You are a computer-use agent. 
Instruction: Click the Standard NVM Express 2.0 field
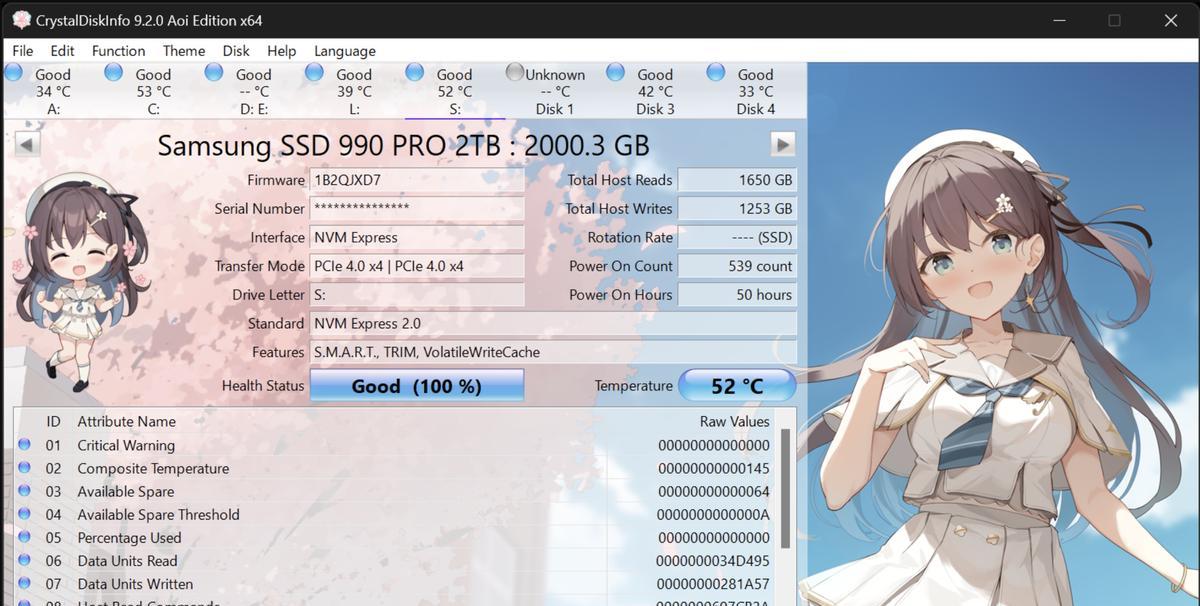coord(553,323)
